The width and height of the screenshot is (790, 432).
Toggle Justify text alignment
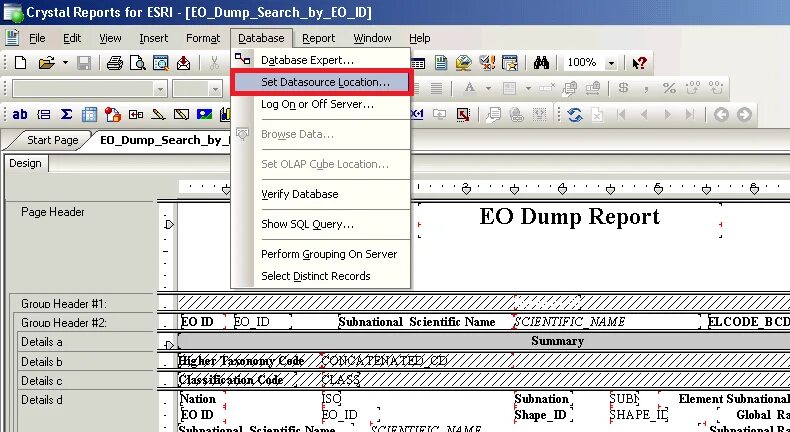pos(436,89)
